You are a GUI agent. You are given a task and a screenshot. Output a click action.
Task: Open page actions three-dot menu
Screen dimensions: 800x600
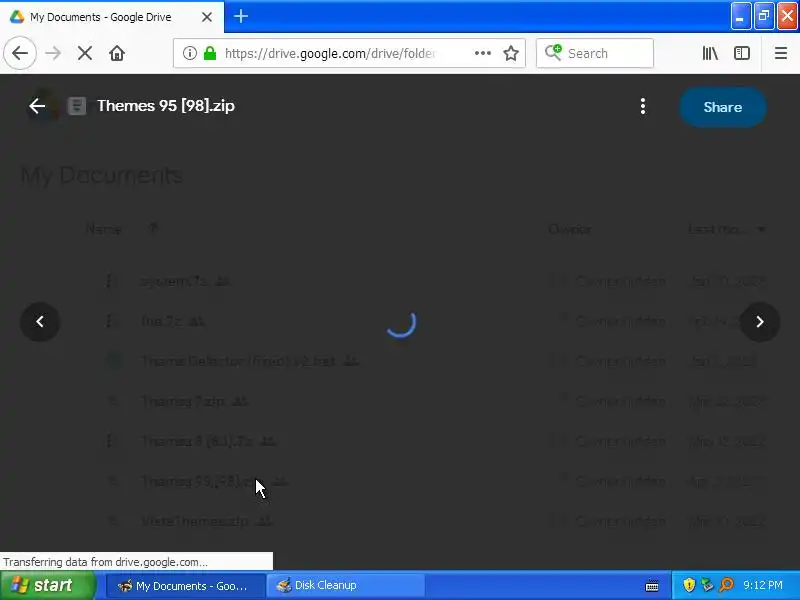(x=483, y=53)
